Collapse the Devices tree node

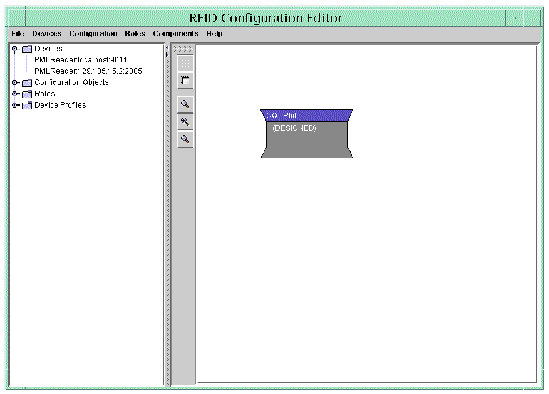(x=15, y=49)
